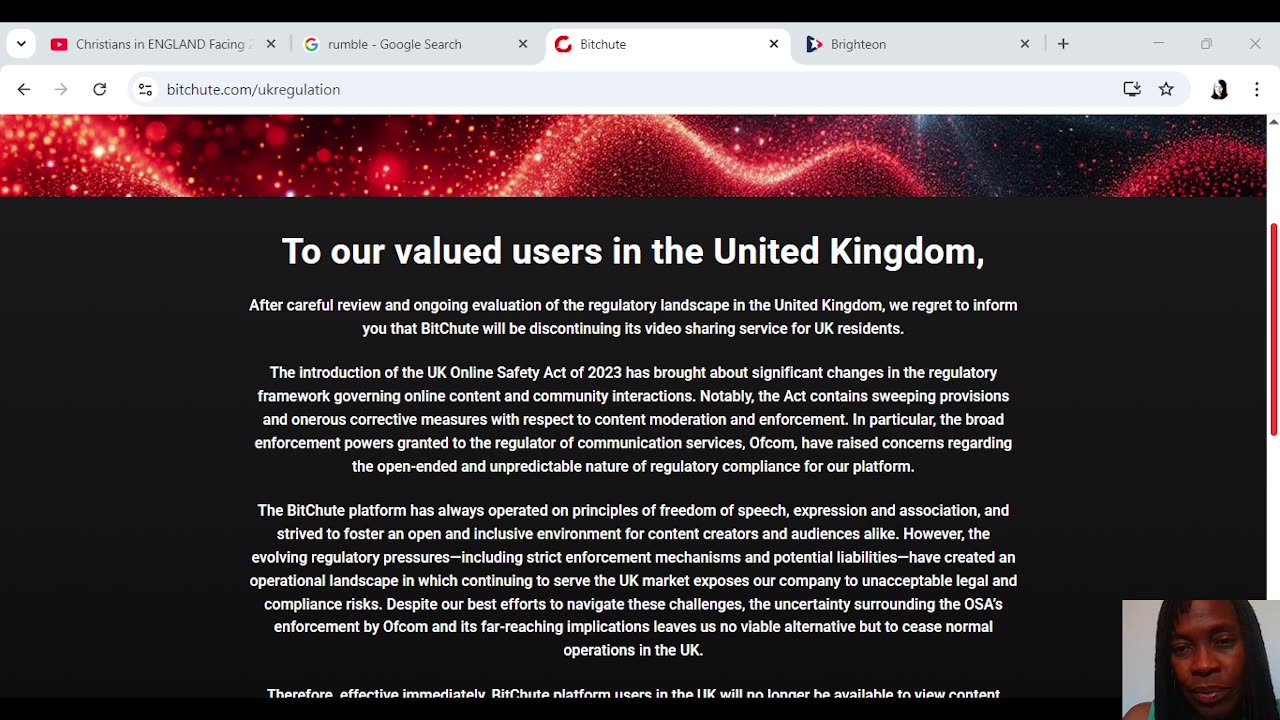Reload the Bitchute page
1280x720 pixels.
[x=99, y=89]
